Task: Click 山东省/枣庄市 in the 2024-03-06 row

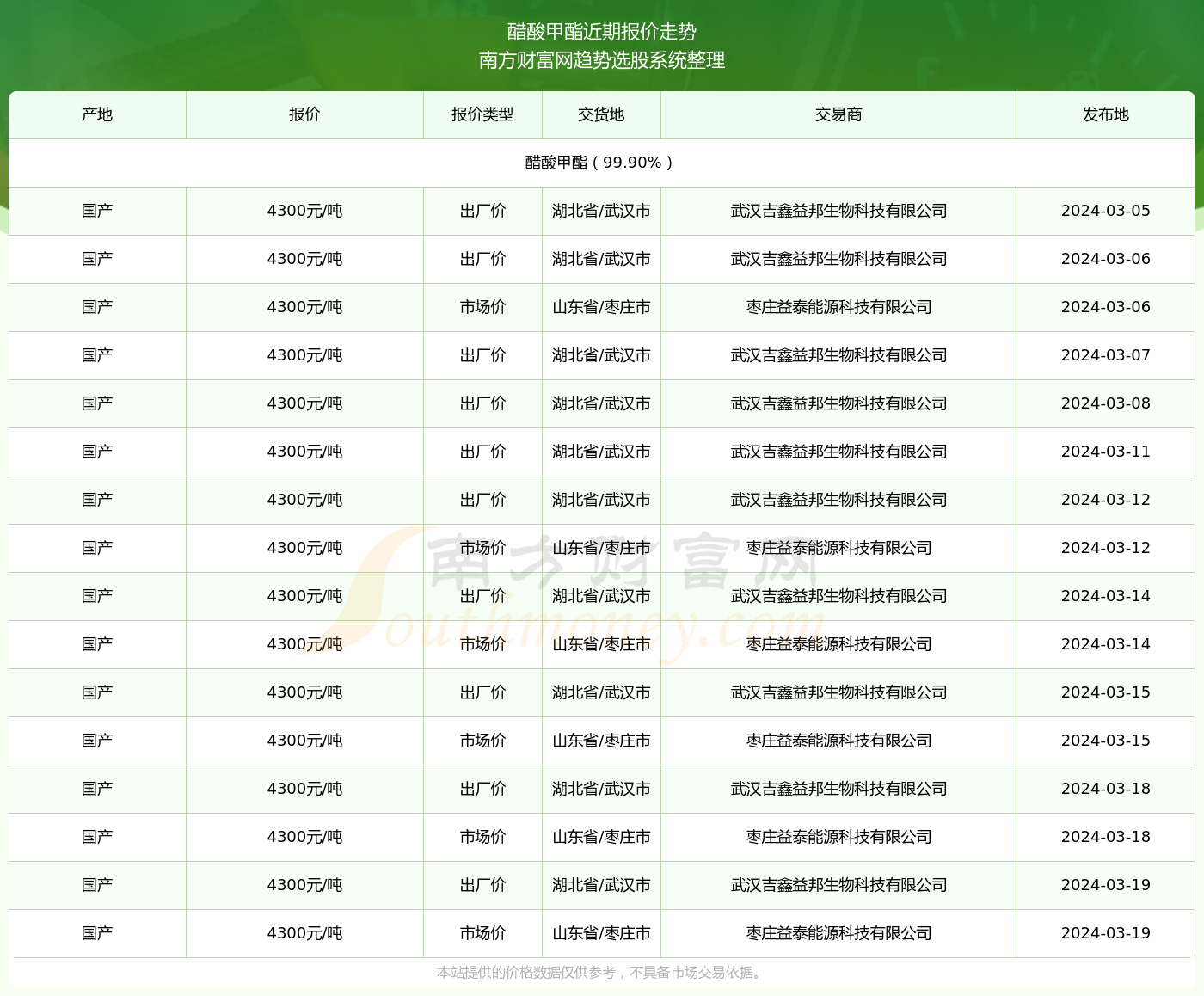Action: pos(601,307)
